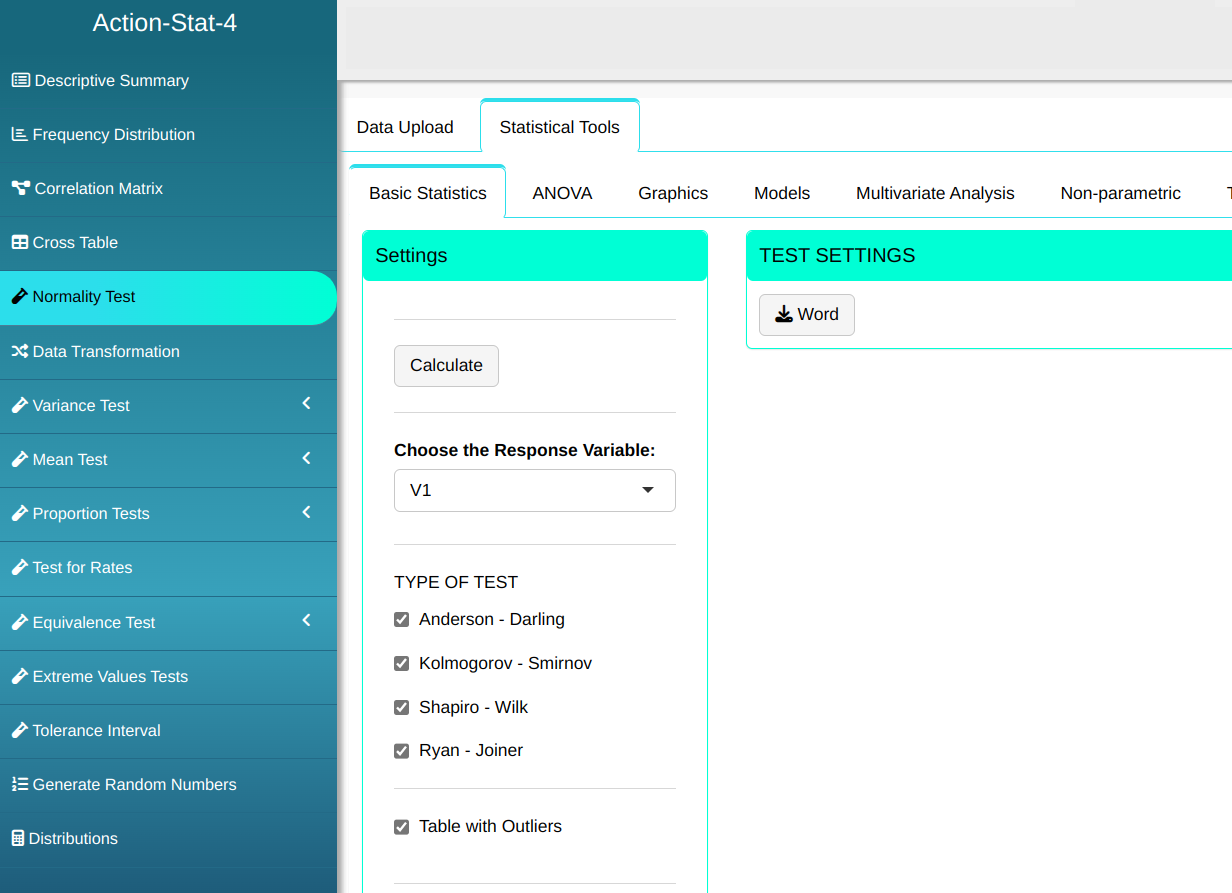
Task: Open the Tolerance Interval sidebar item
Action: click(x=96, y=731)
